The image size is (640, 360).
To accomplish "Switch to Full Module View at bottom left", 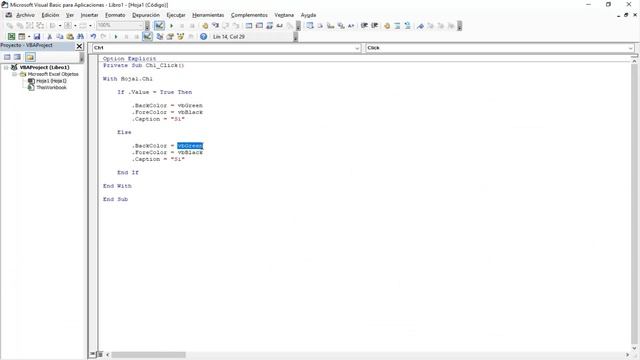I will pos(100,354).
